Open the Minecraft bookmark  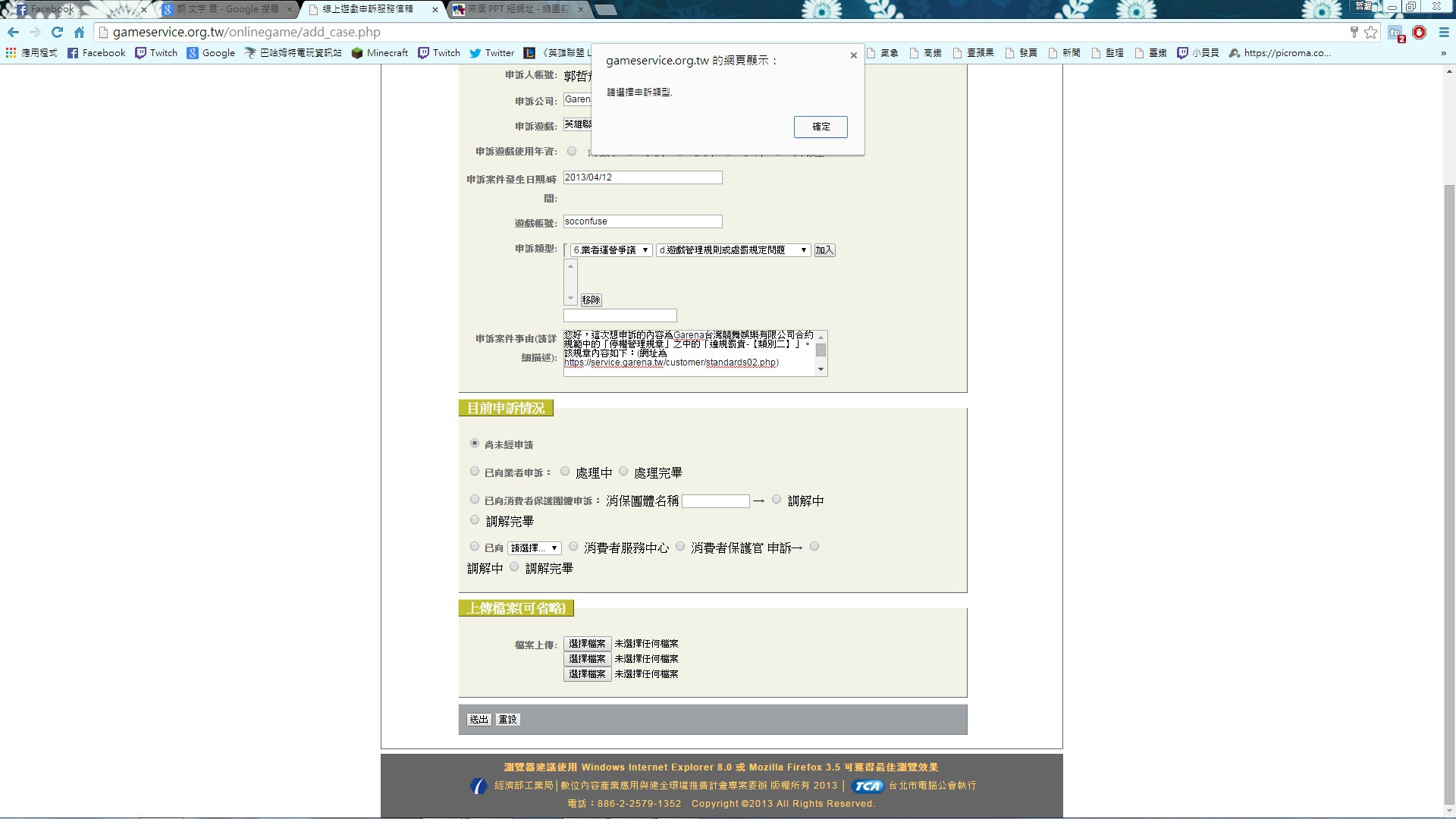(380, 53)
